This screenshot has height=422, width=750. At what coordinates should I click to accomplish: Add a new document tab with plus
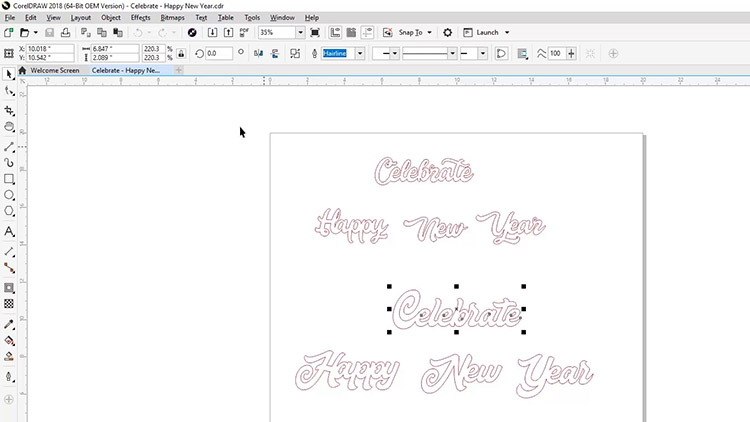(179, 71)
